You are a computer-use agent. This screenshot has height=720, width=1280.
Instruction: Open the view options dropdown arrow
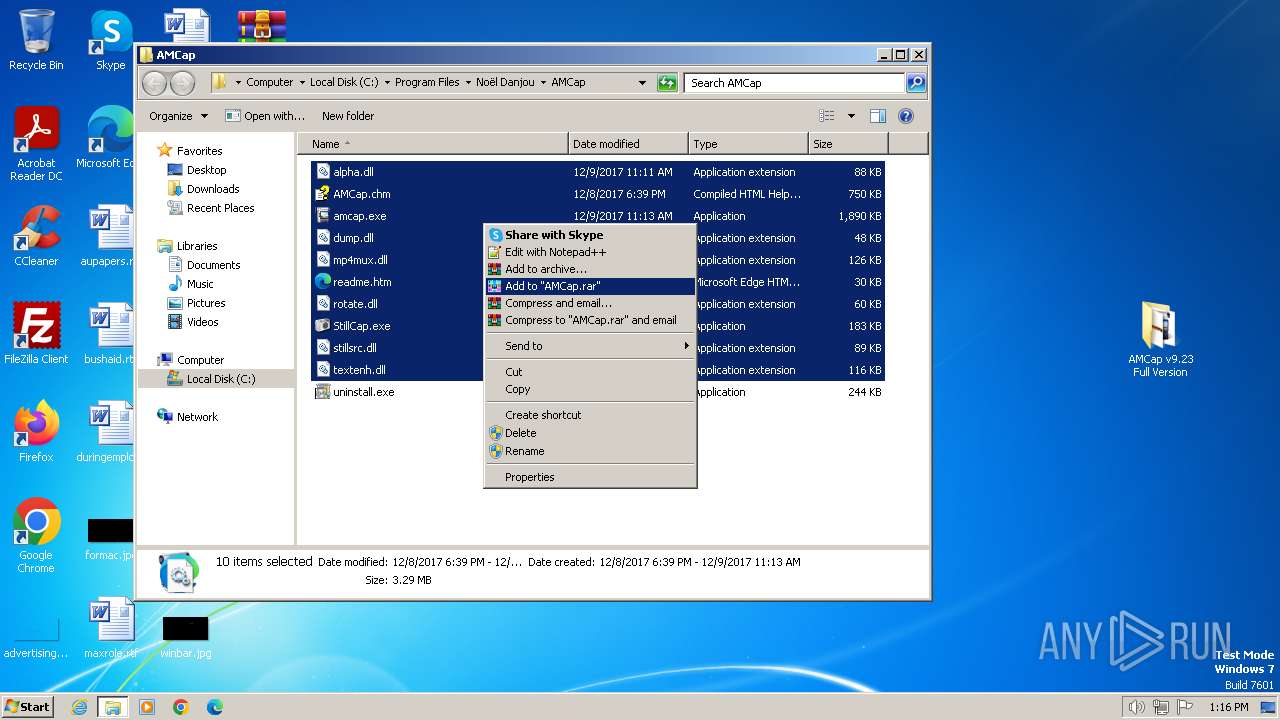point(851,116)
